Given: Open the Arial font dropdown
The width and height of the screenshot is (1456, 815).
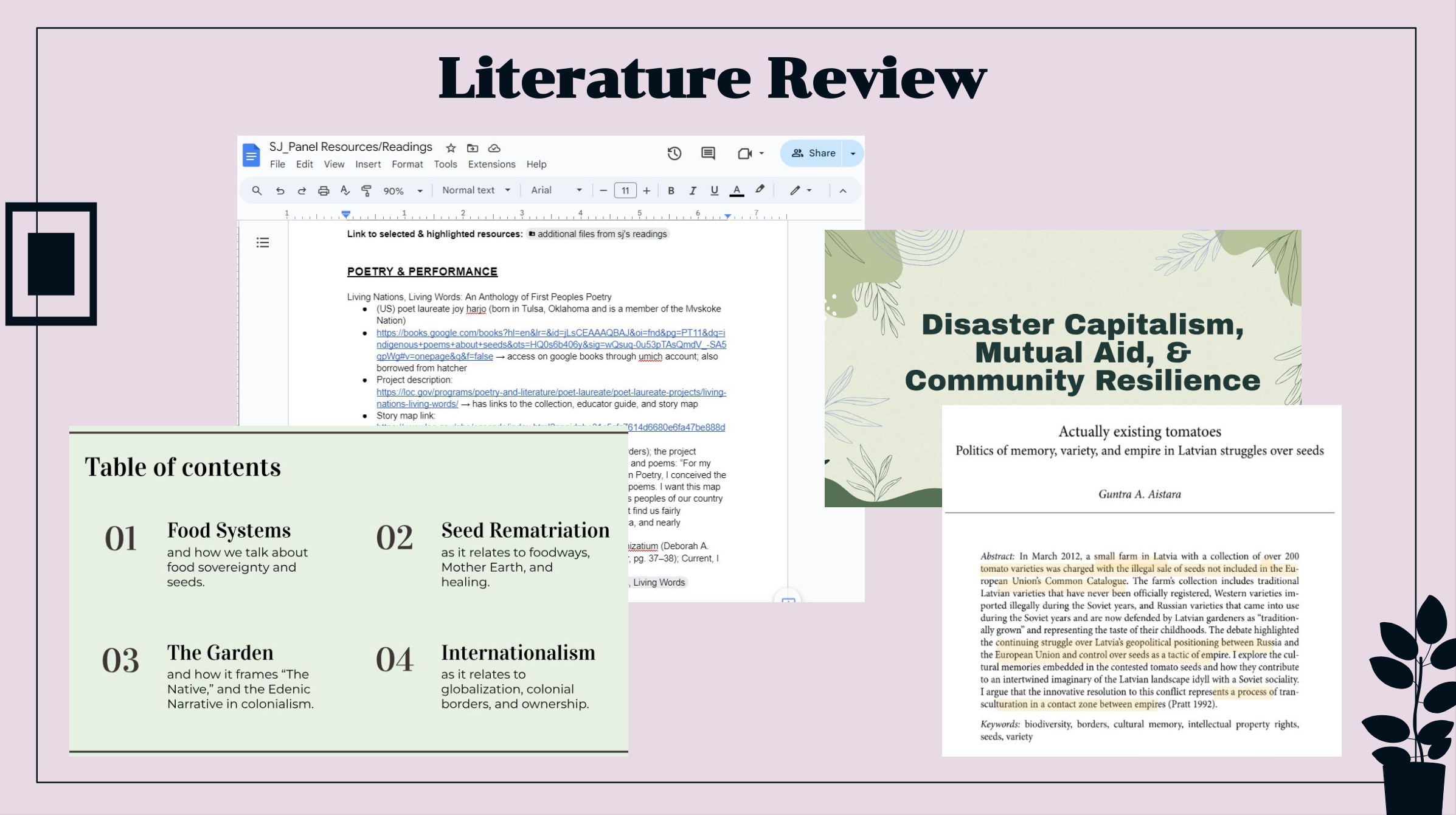Looking at the screenshot, I should point(556,190).
